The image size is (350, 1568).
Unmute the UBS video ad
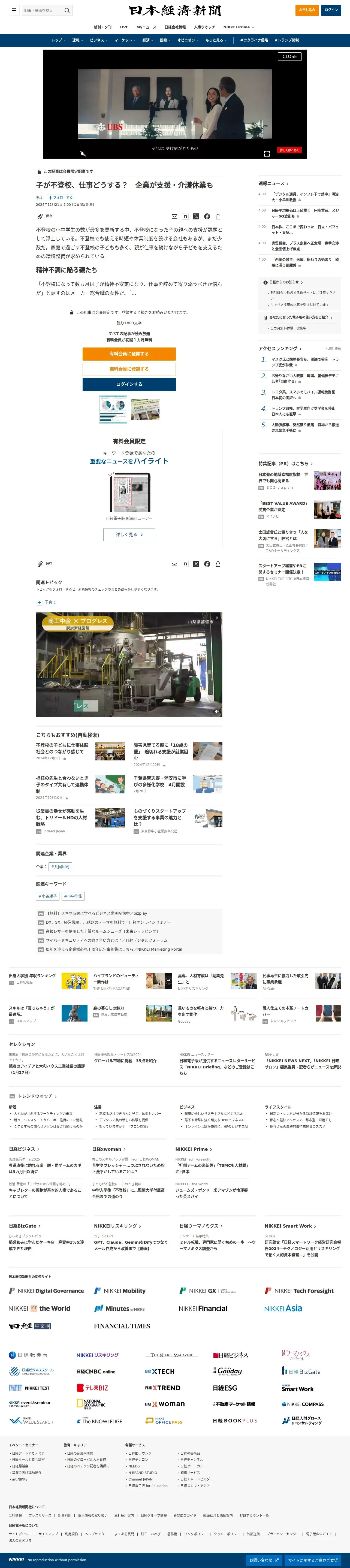coord(83,153)
